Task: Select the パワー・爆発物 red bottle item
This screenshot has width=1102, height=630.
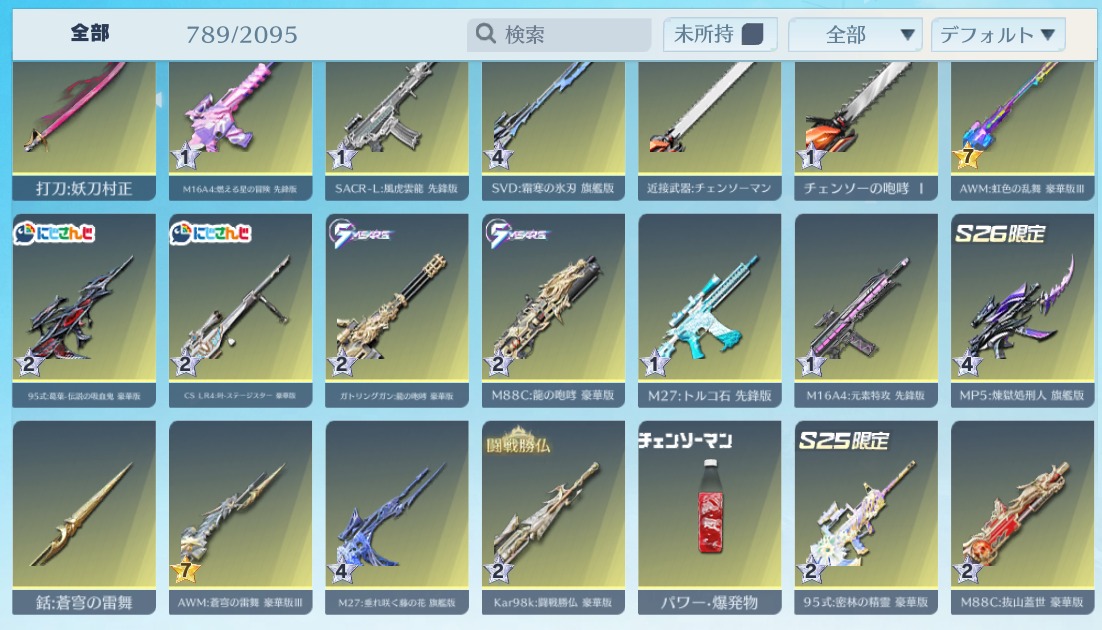Action: (709, 518)
